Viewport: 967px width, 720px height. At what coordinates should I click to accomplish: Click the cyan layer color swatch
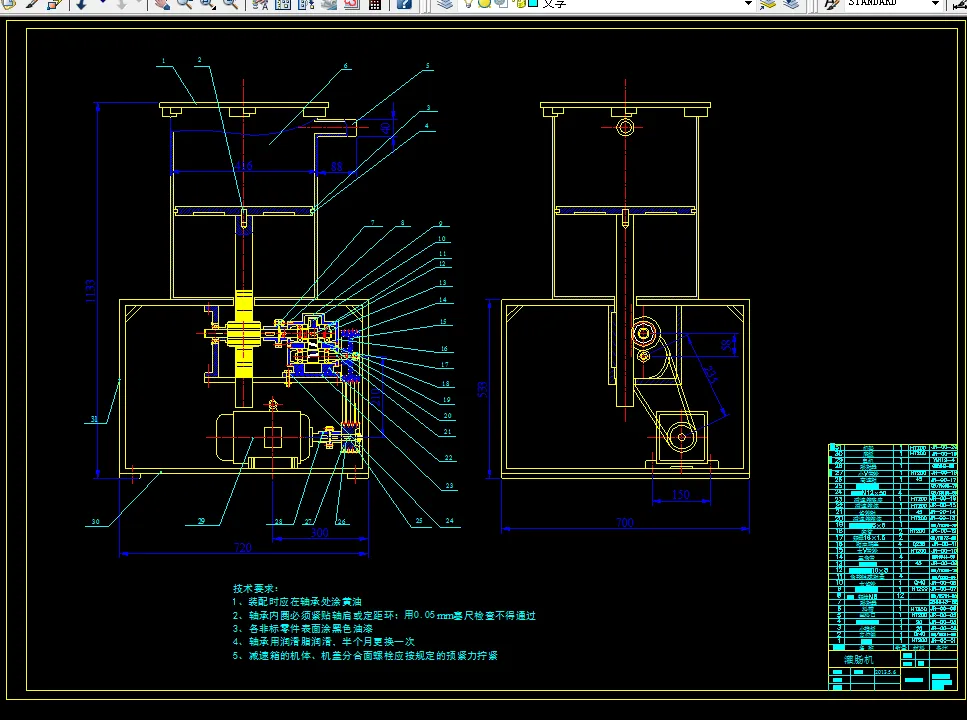[x=533, y=4]
